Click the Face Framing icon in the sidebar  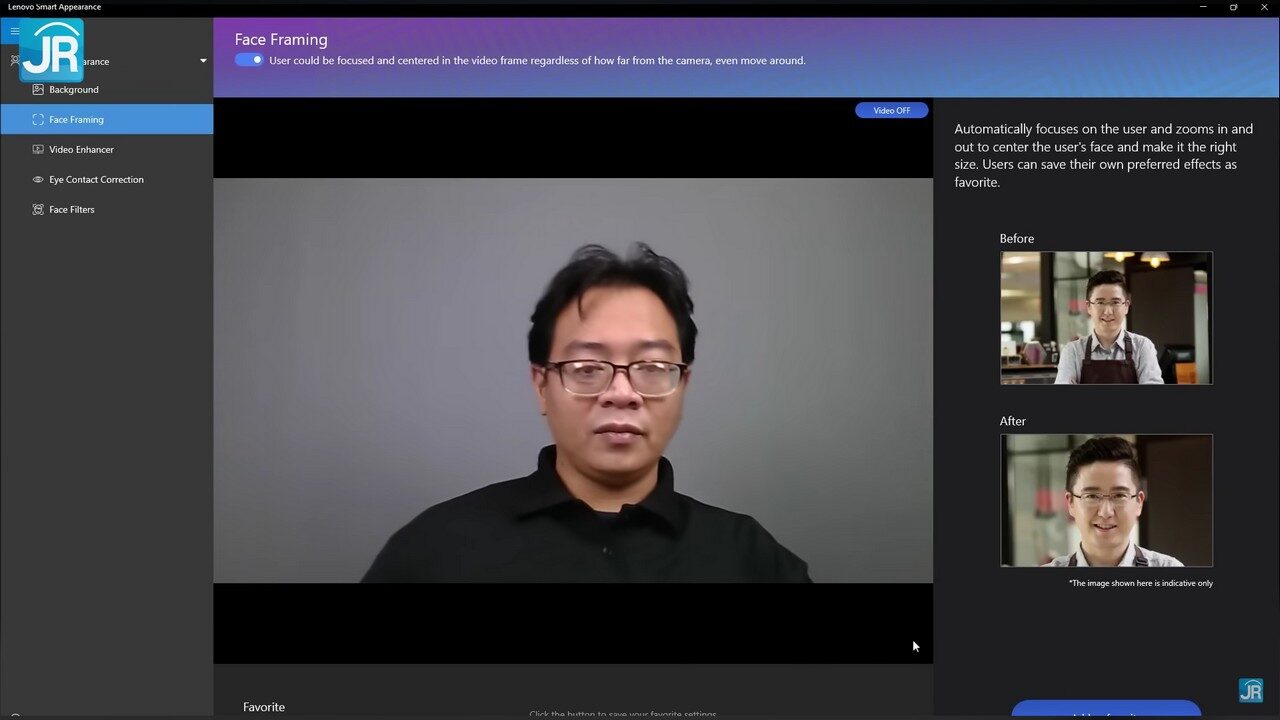[38, 119]
